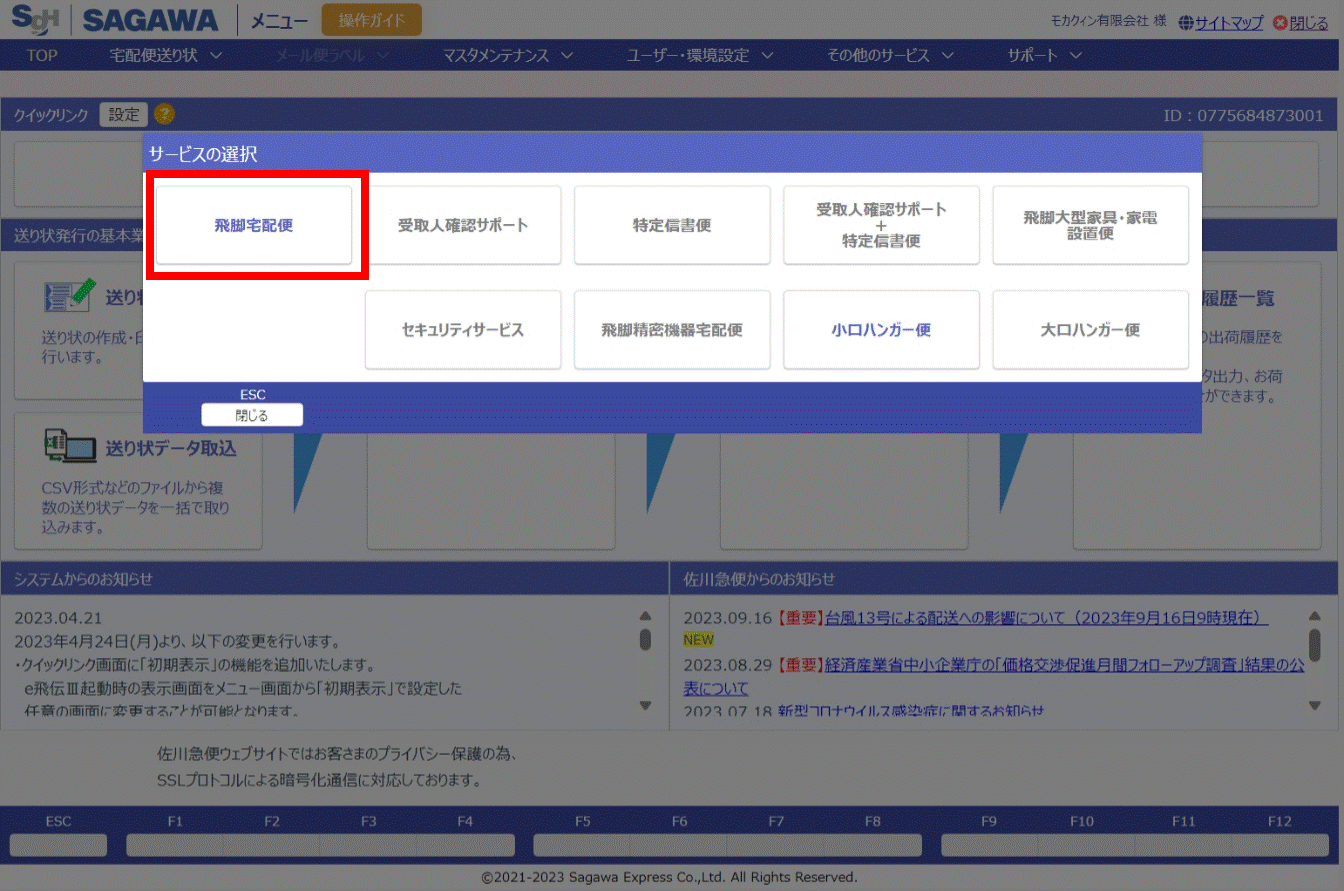
Task: Expand その他のサービス menu
Action: (x=890, y=56)
